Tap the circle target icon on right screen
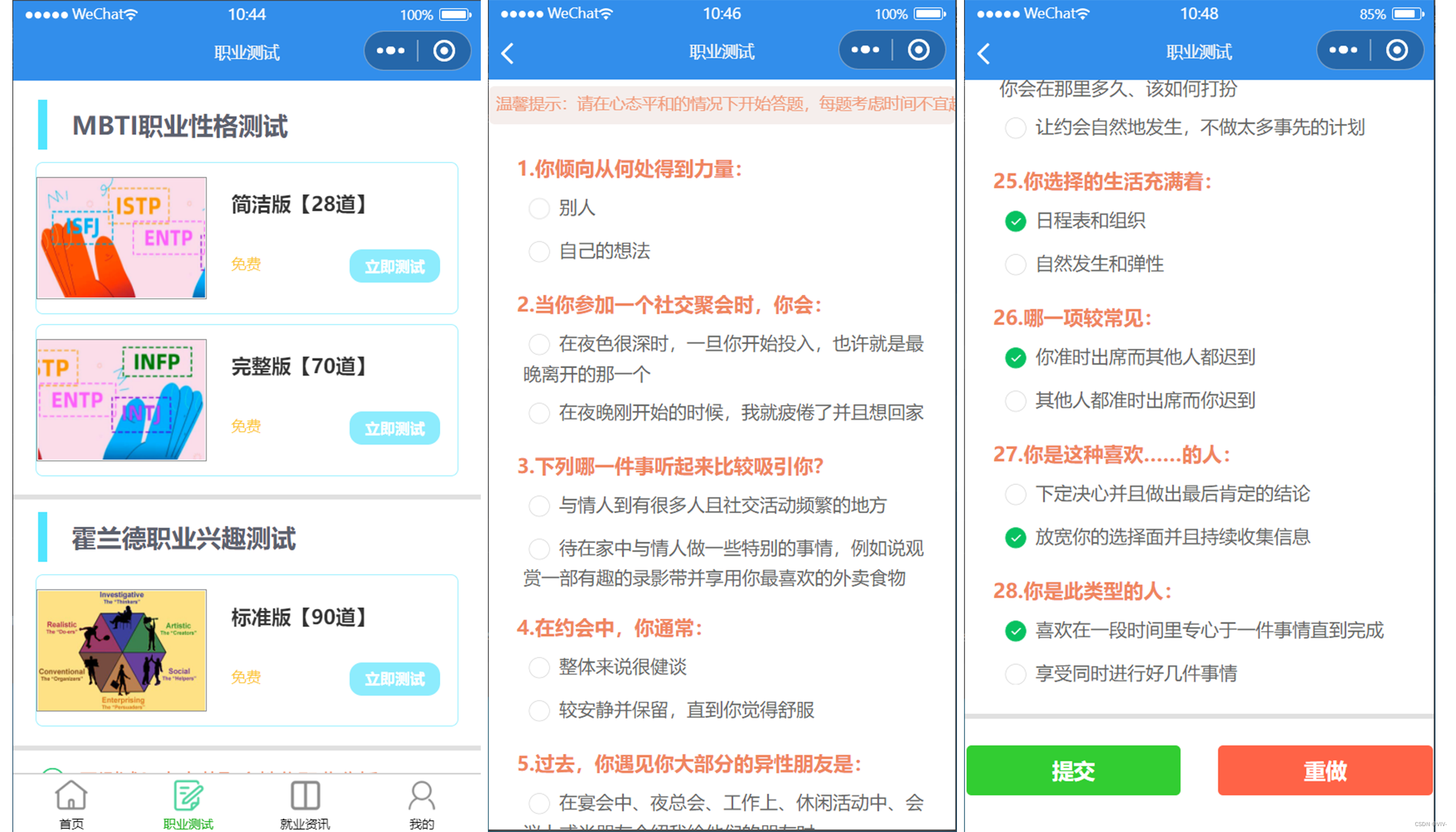Image resolution: width=1456 pixels, height=832 pixels. point(1397,50)
